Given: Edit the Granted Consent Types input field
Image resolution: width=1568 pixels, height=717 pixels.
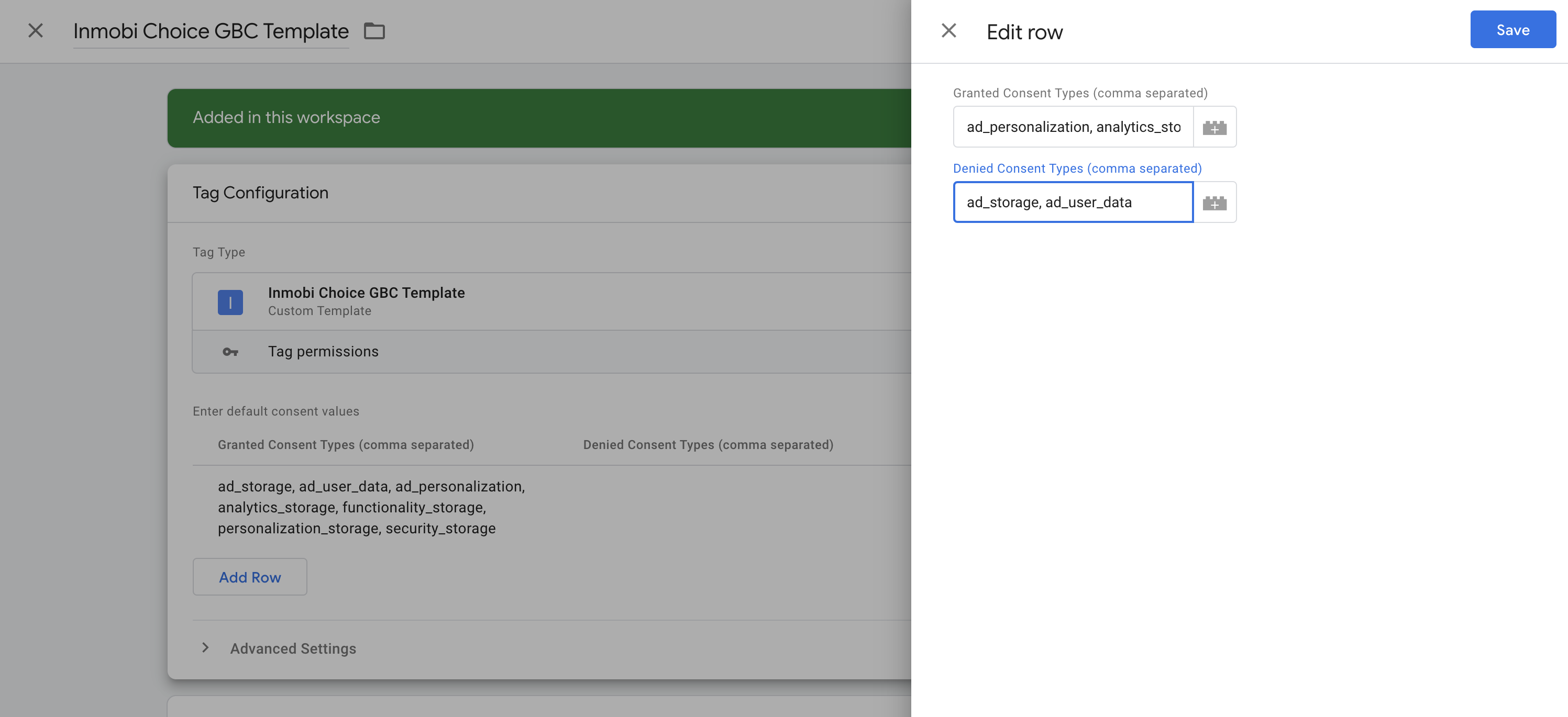Looking at the screenshot, I should pos(1073,127).
